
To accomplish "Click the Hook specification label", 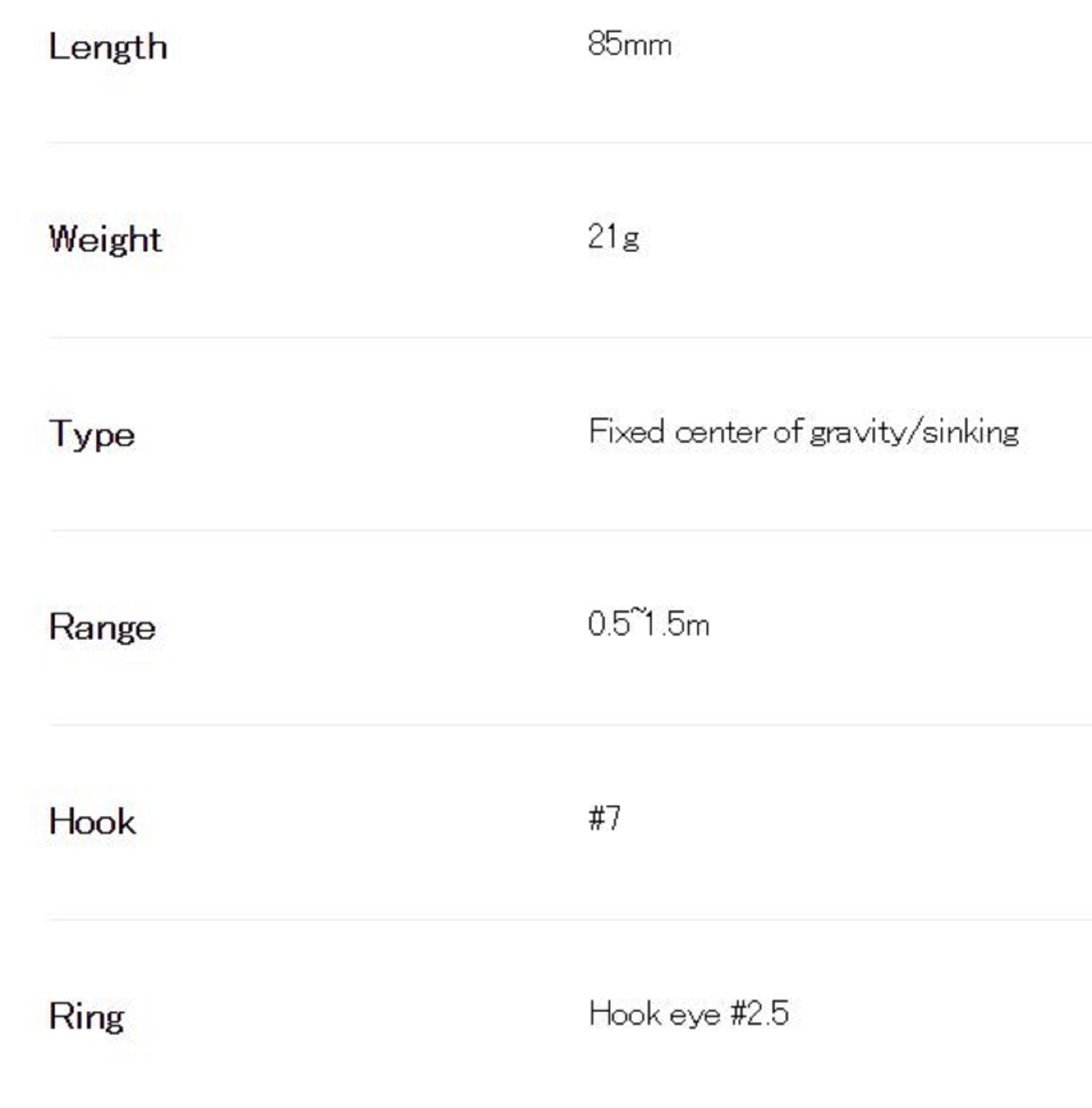I will point(92,821).
